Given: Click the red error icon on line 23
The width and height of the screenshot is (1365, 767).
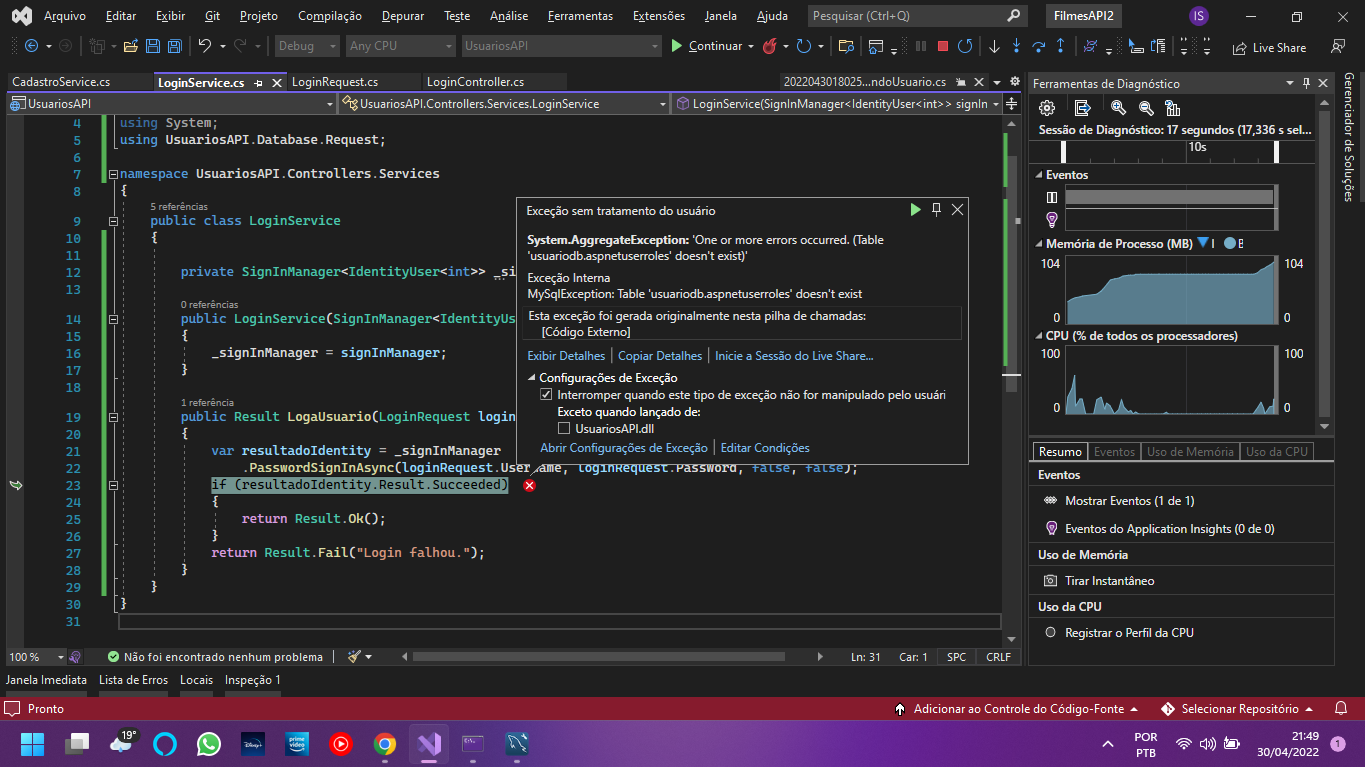Looking at the screenshot, I should (529, 485).
